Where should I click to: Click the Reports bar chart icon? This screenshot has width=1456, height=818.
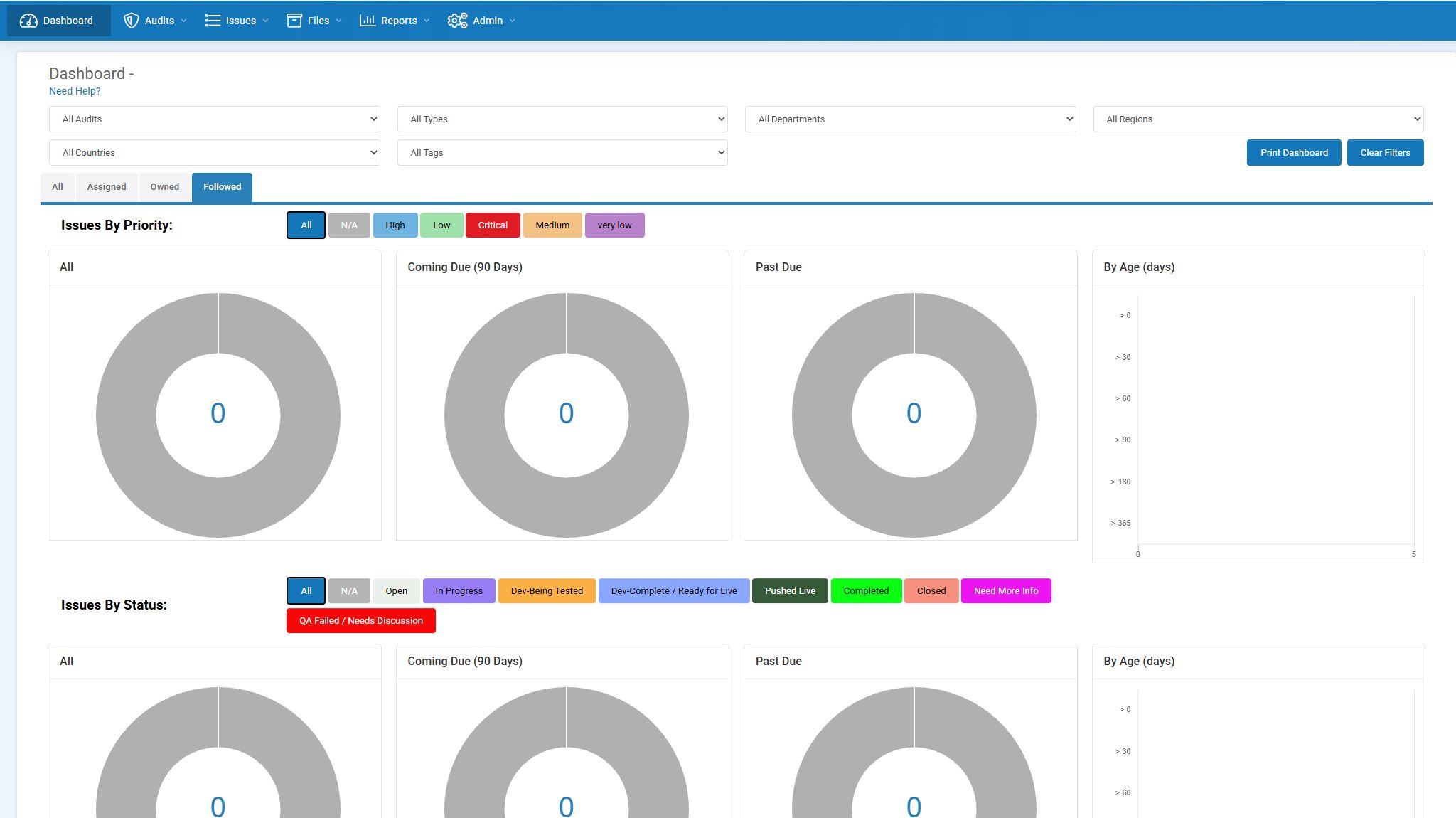point(367,21)
